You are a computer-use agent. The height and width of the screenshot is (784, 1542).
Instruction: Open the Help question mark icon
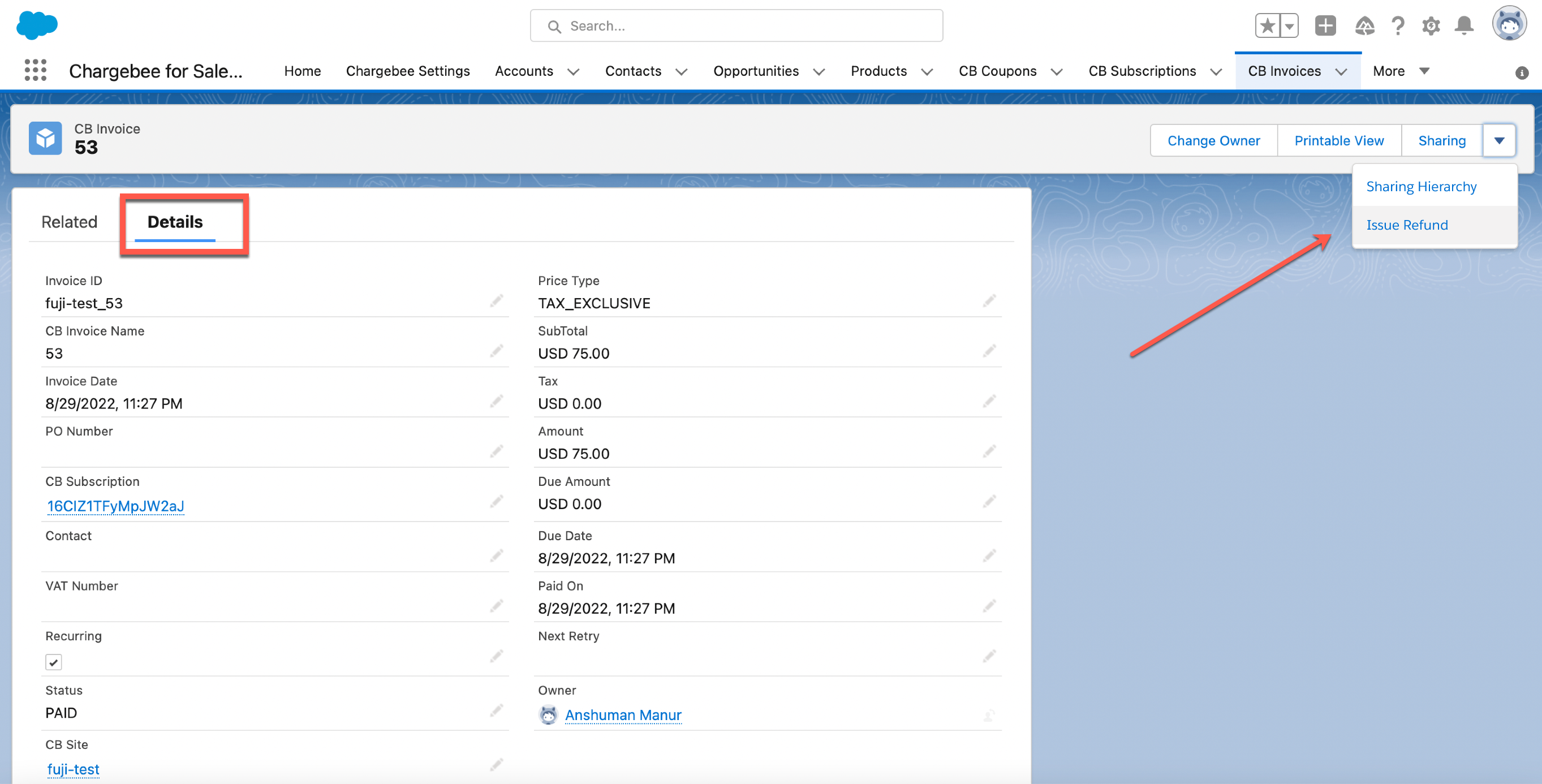(x=1398, y=25)
